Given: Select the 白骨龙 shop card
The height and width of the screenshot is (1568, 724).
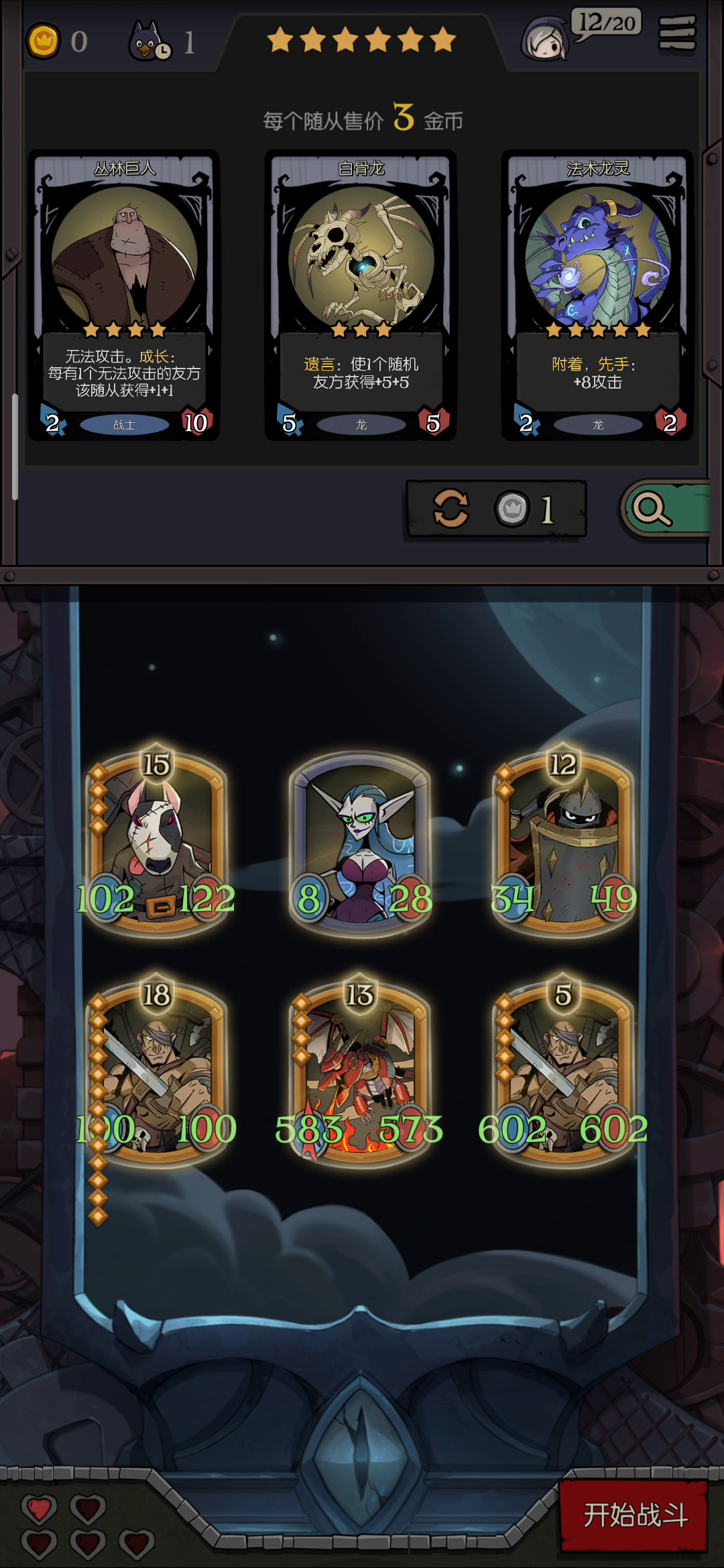Looking at the screenshot, I should [x=361, y=296].
